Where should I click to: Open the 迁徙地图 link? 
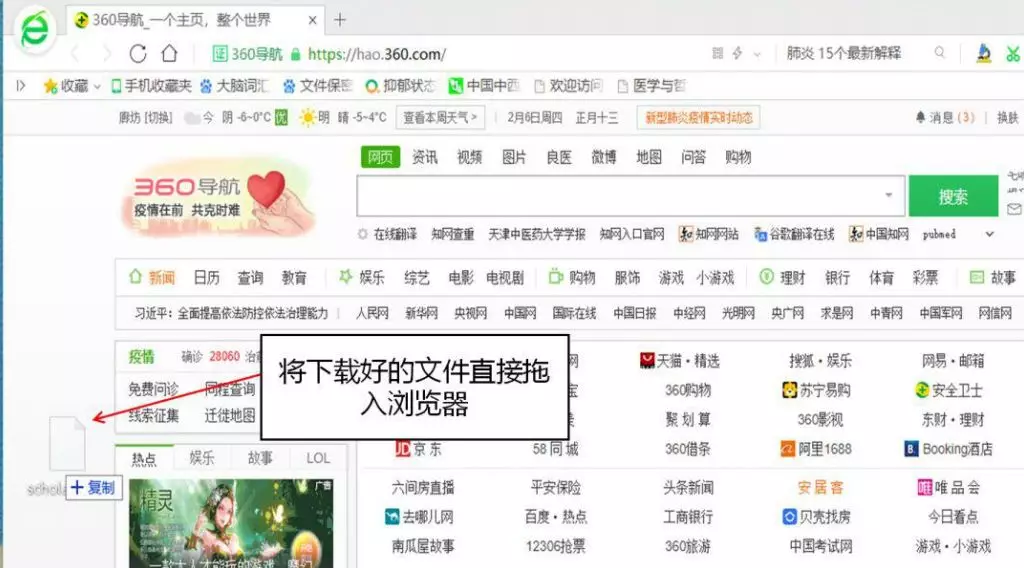230,415
